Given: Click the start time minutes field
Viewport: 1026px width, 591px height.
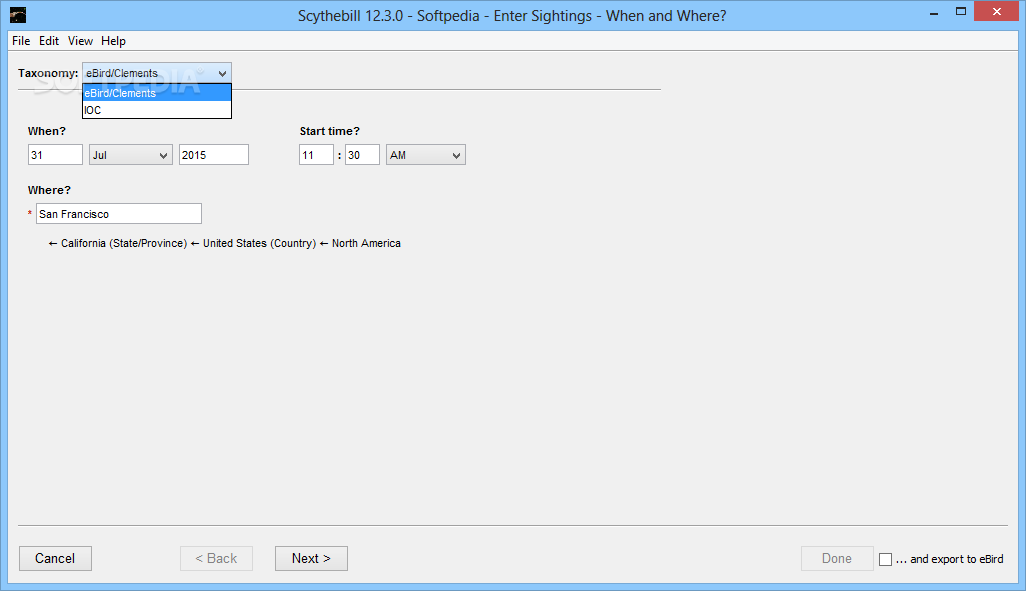Looking at the screenshot, I should 362,155.
